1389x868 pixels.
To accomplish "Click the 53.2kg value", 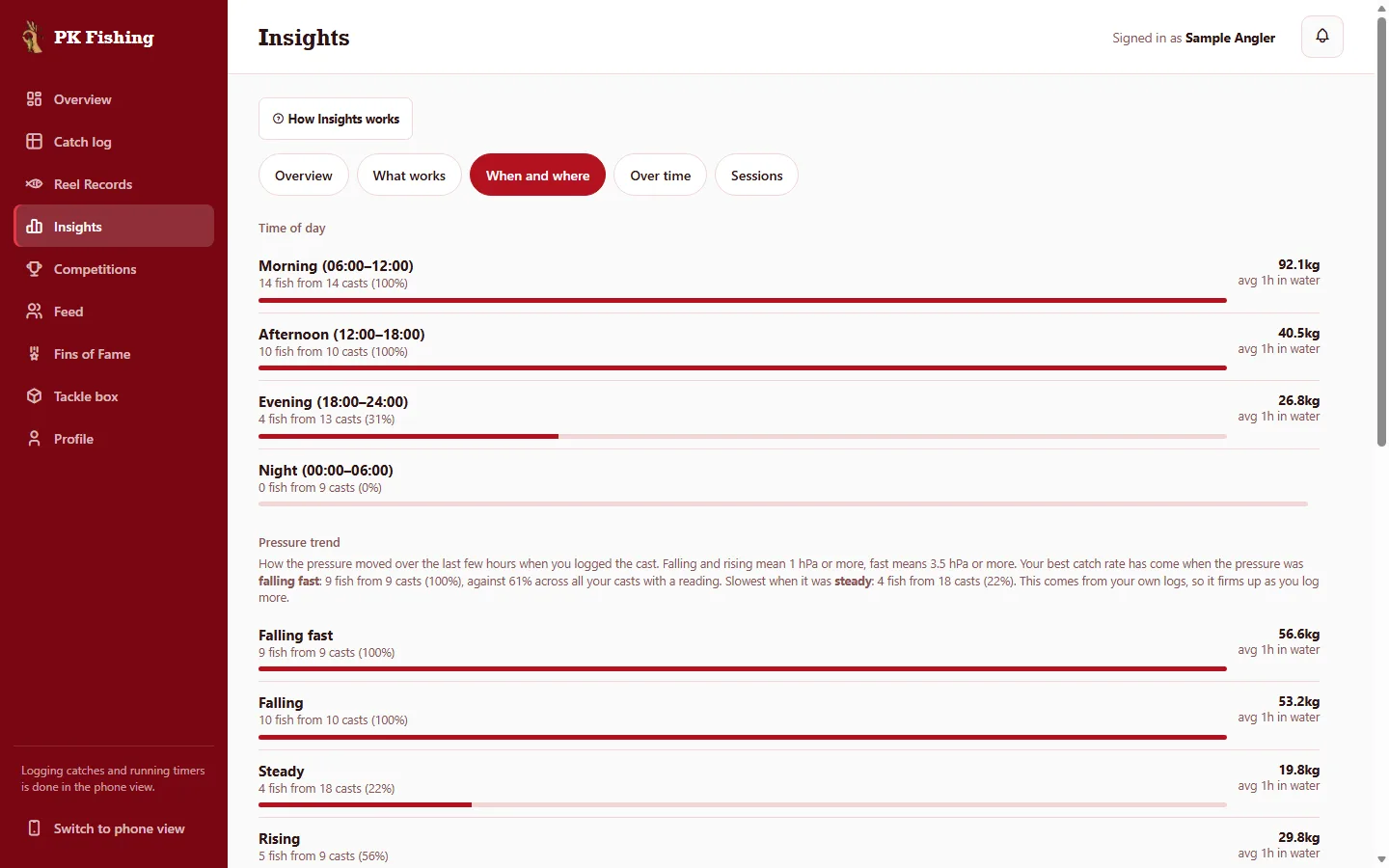I will (1298, 701).
